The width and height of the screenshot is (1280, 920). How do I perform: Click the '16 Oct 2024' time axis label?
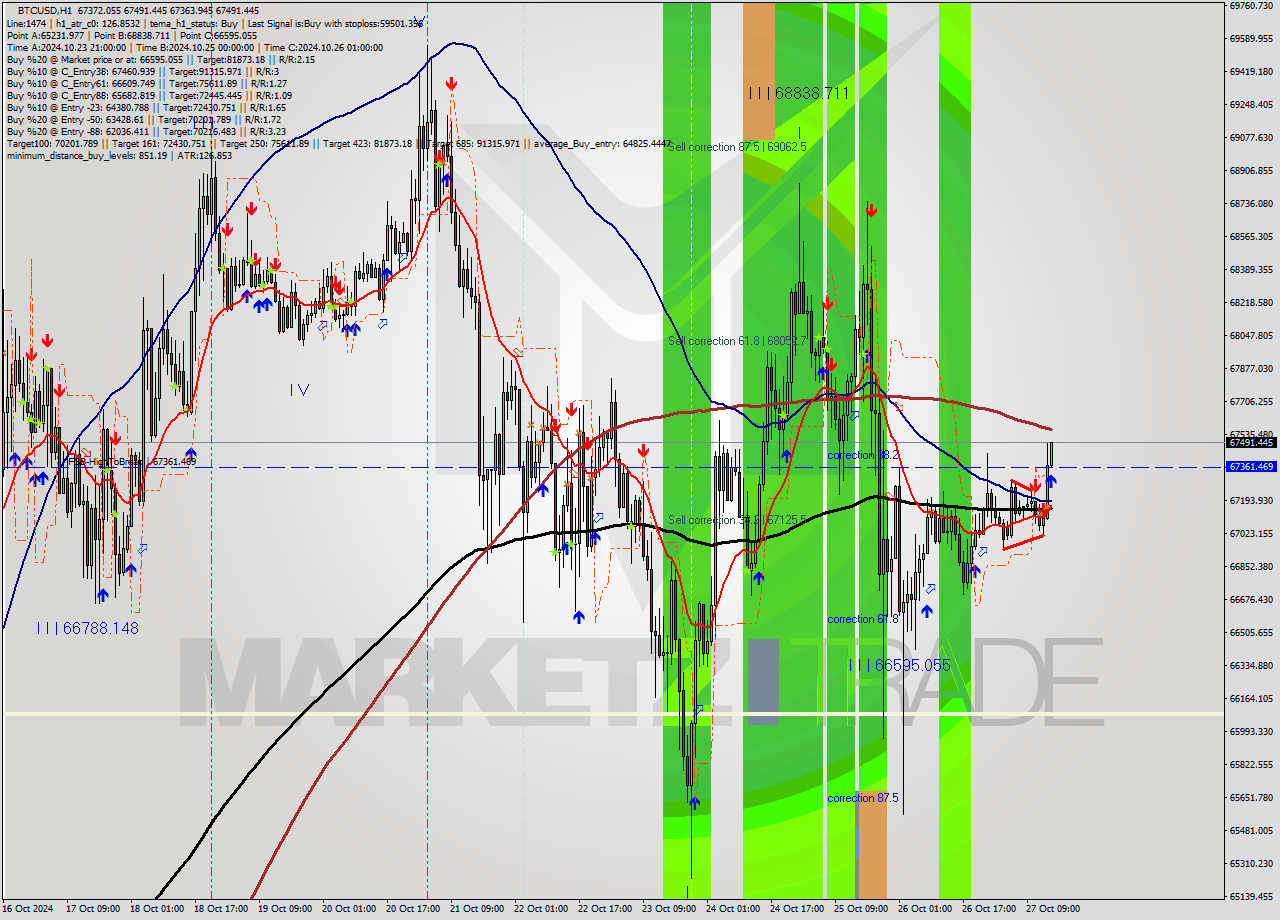(x=27, y=909)
